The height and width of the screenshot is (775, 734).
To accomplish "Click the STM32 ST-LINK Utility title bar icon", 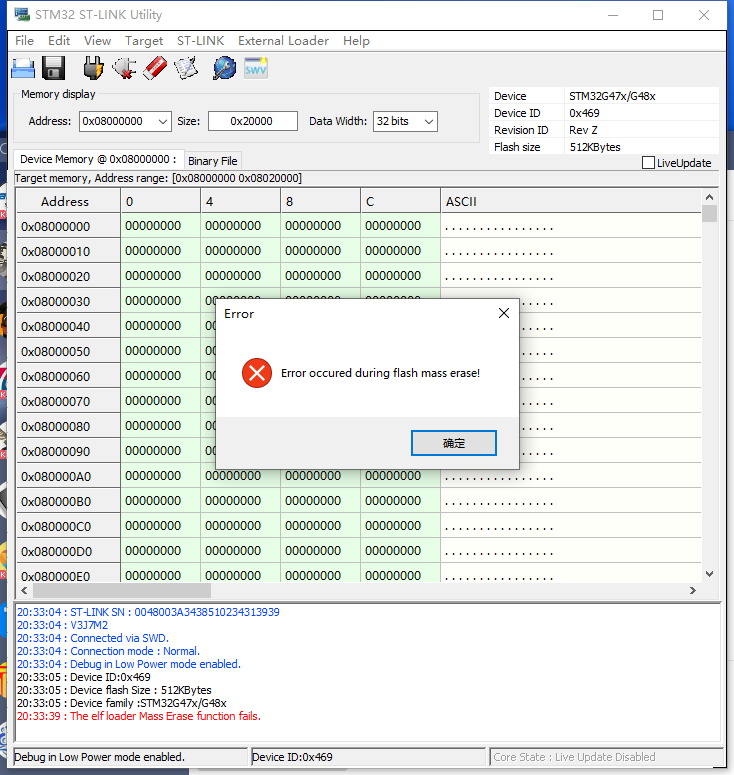I will 22,15.
